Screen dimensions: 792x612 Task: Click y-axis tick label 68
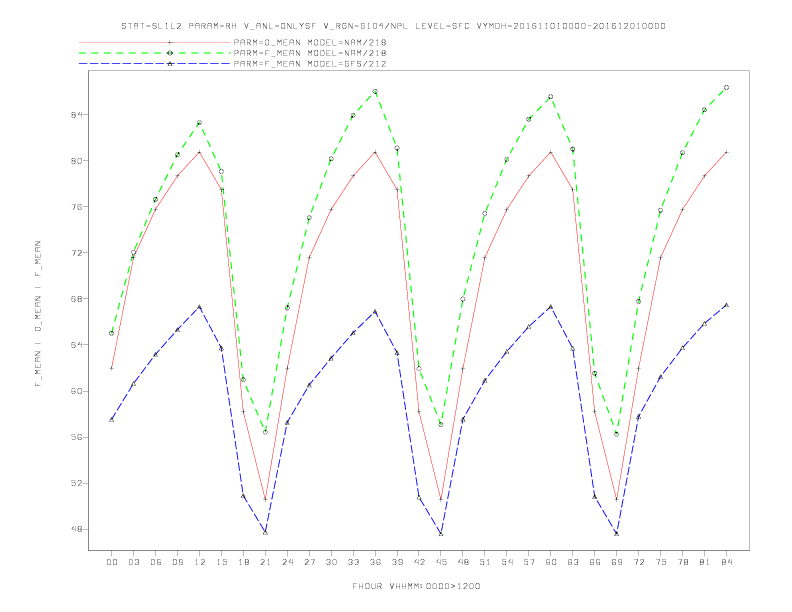[x=77, y=299]
